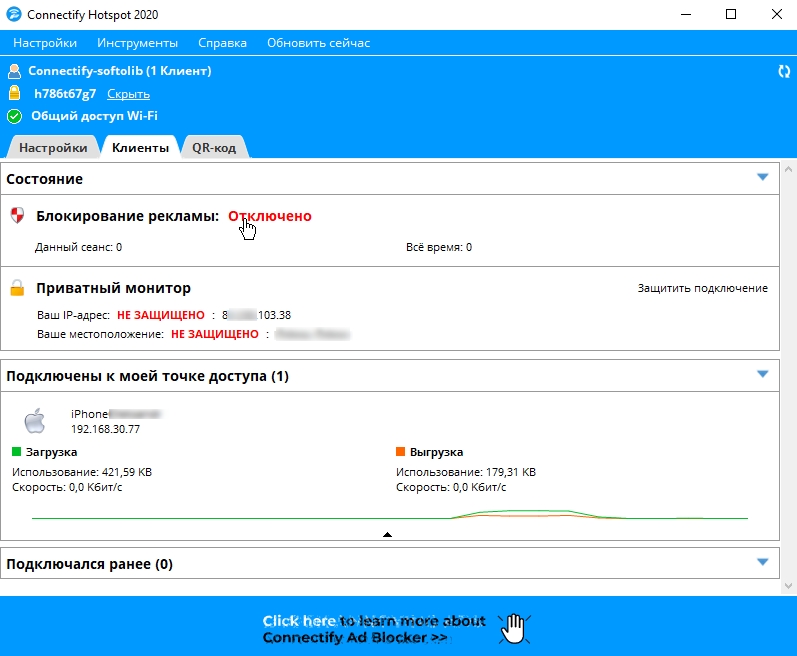Click Защитить подключение link
This screenshot has width=797, height=656.
click(x=703, y=288)
